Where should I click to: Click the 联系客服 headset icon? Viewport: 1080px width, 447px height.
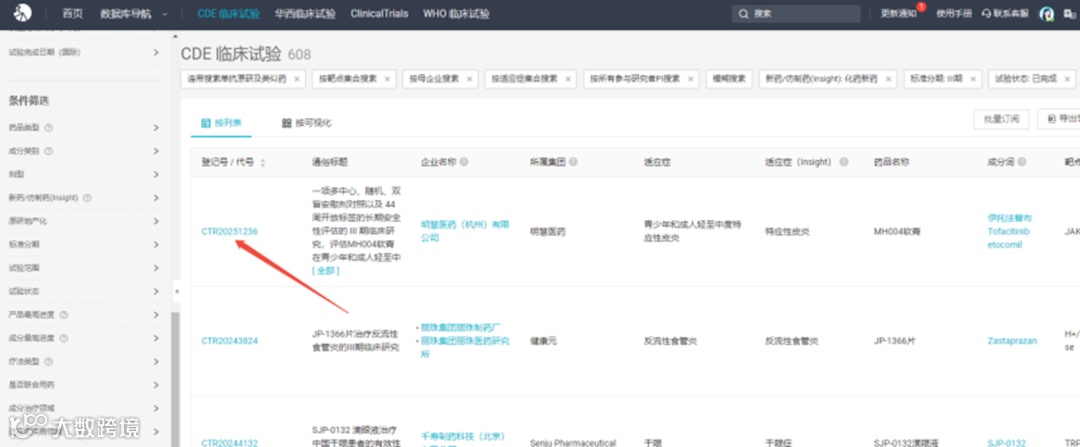pos(987,14)
